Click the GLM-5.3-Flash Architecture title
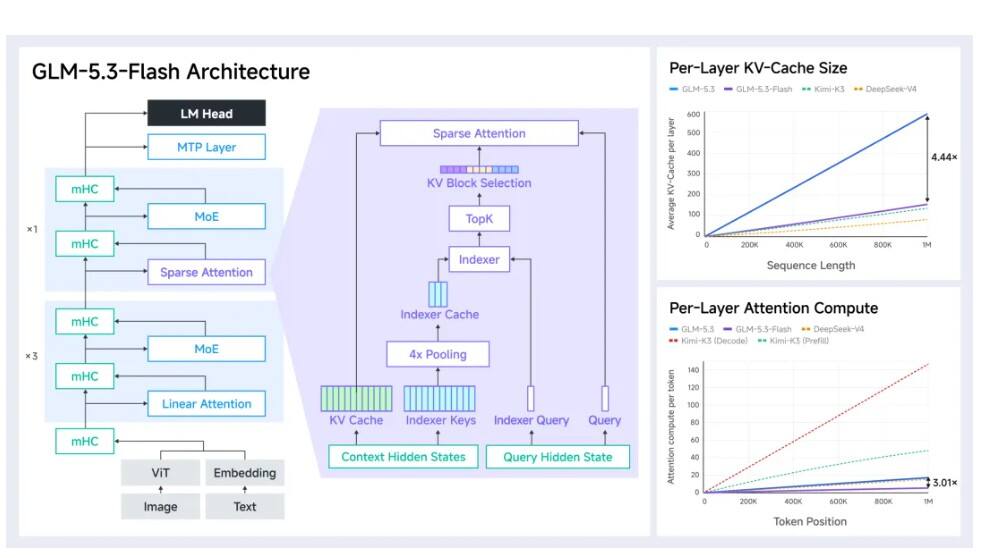The image size is (986, 558). pyautogui.click(x=170, y=72)
